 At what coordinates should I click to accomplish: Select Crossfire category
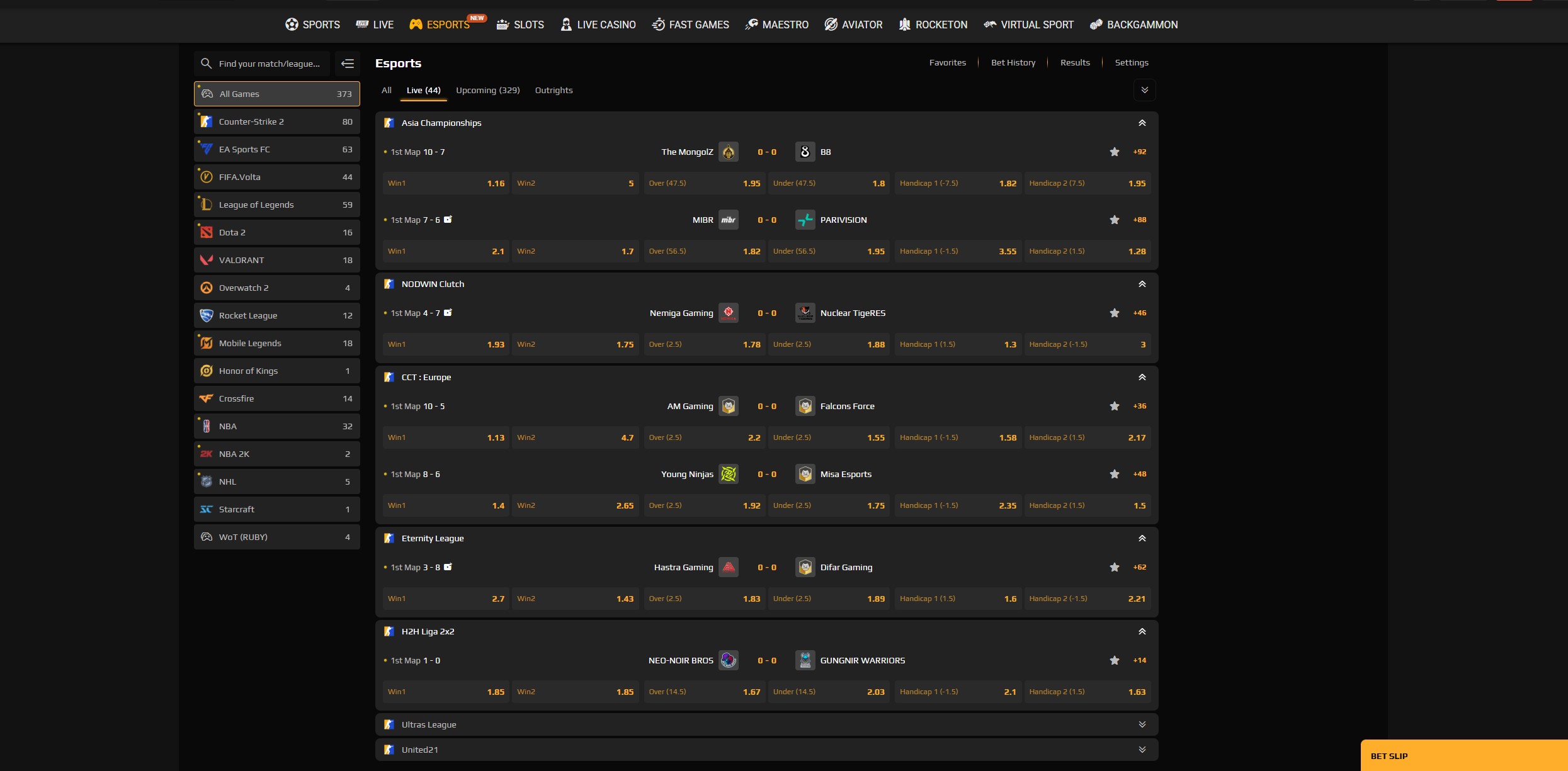(x=277, y=398)
